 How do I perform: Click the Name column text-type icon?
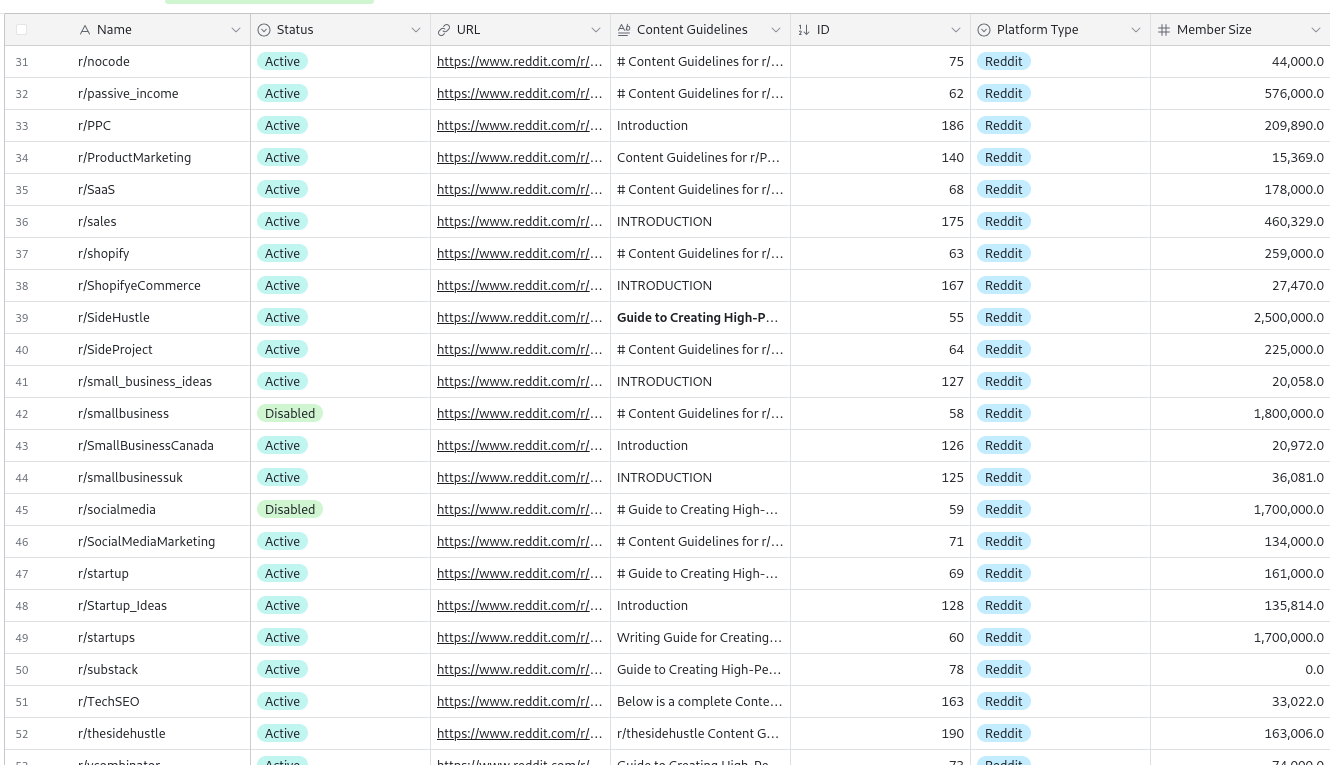point(84,30)
